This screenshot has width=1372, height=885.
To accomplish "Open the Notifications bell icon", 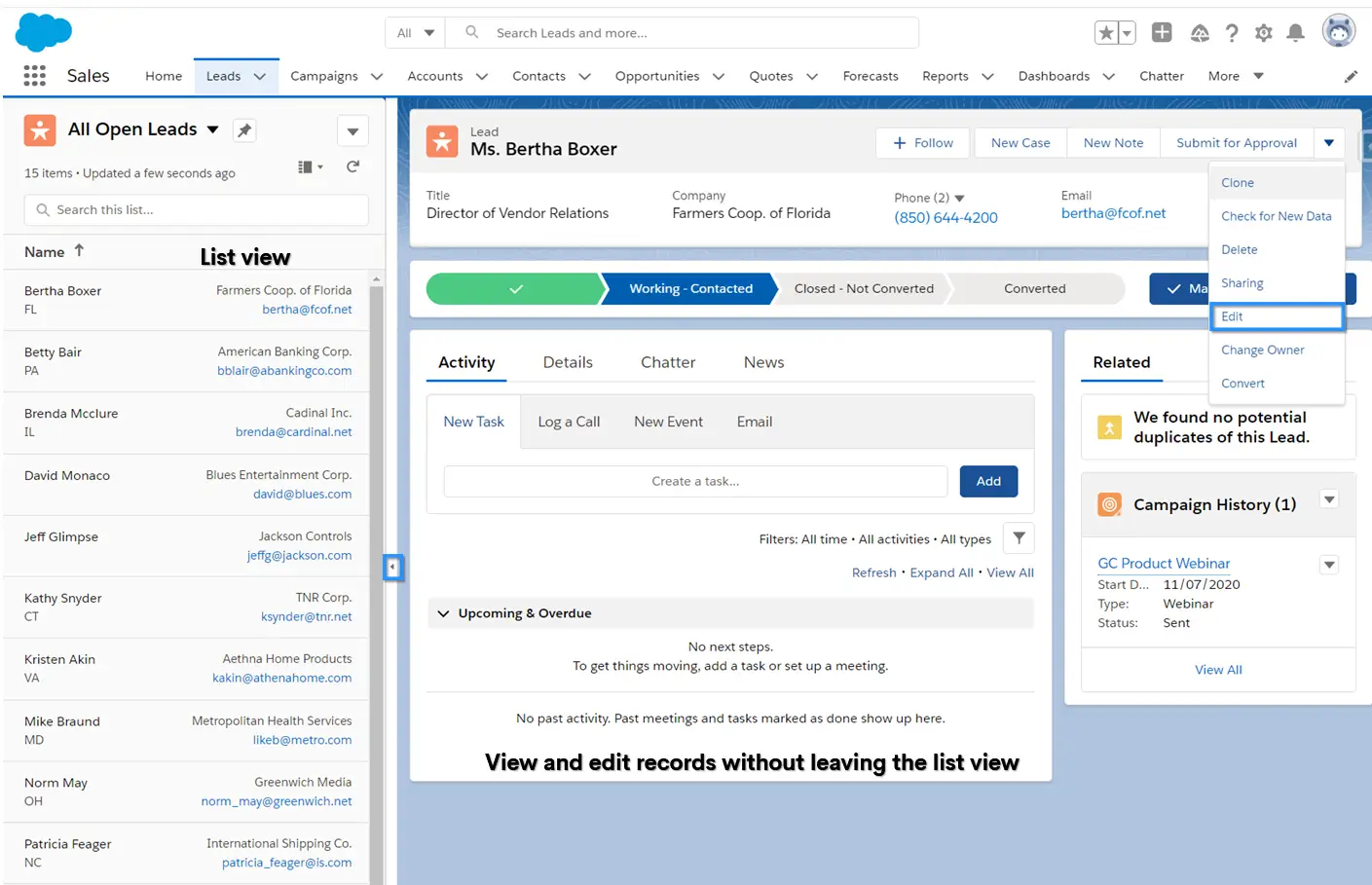I will coord(1295,33).
